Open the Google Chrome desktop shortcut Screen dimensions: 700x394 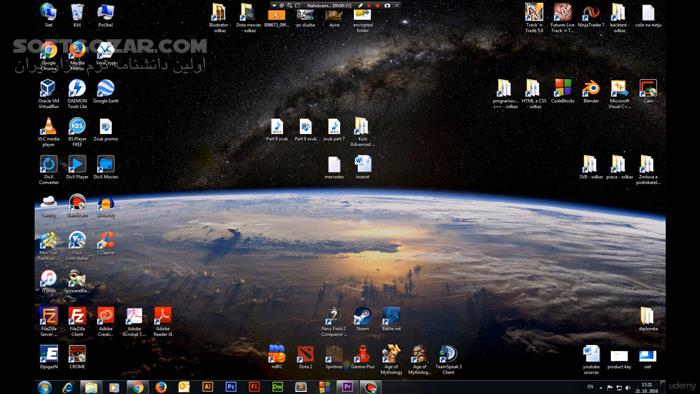49,55
